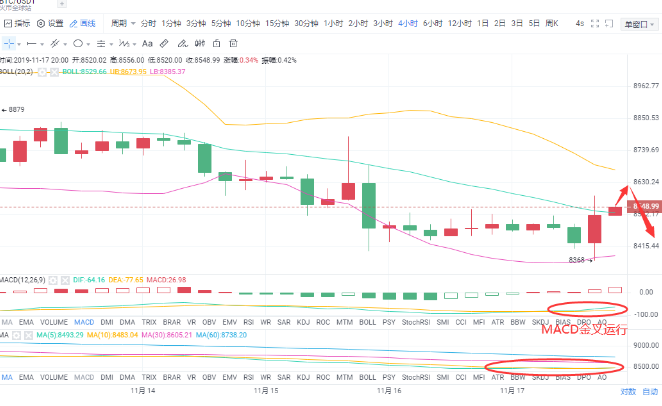Close the MACD indicator panel
This screenshot has height=406, width=662.
click(x=65, y=280)
